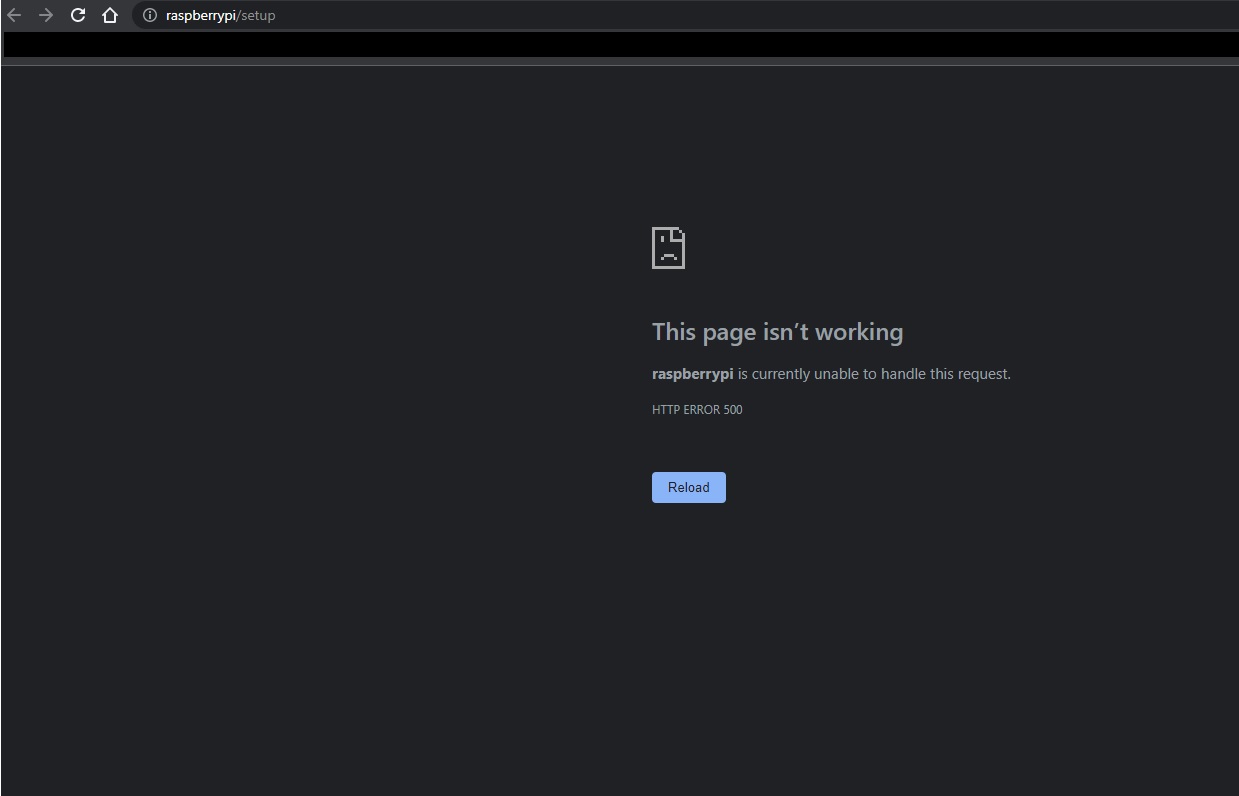View site permissions via the address bar icon
The width and height of the screenshot is (1239, 796).
(149, 15)
